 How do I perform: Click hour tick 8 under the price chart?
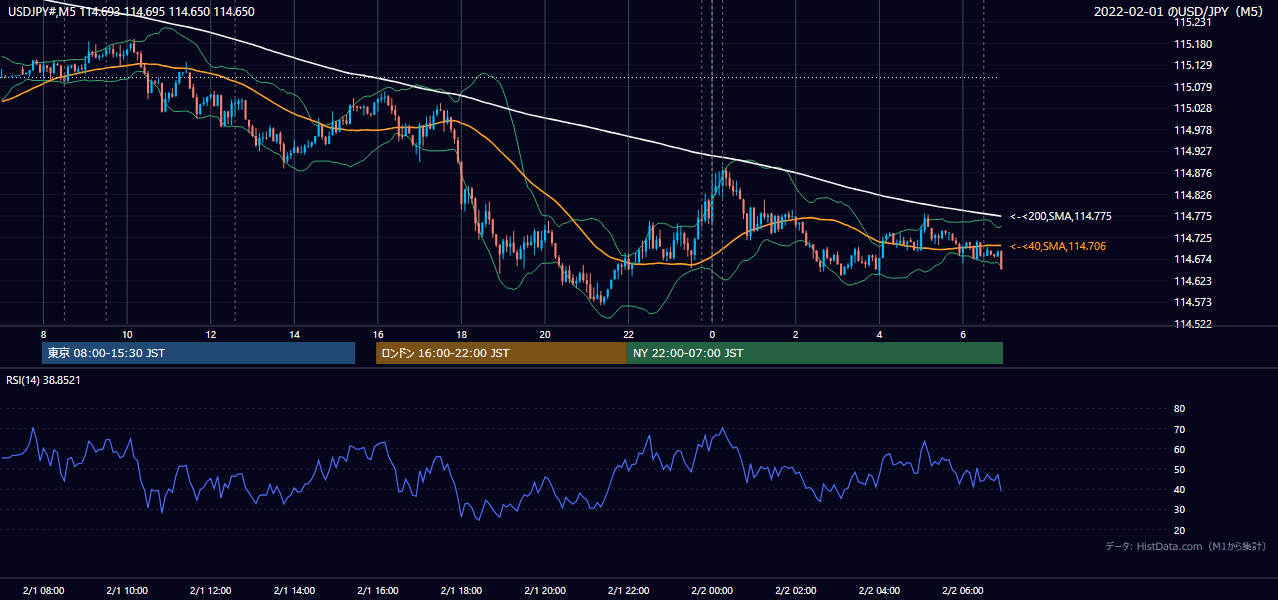(43, 333)
